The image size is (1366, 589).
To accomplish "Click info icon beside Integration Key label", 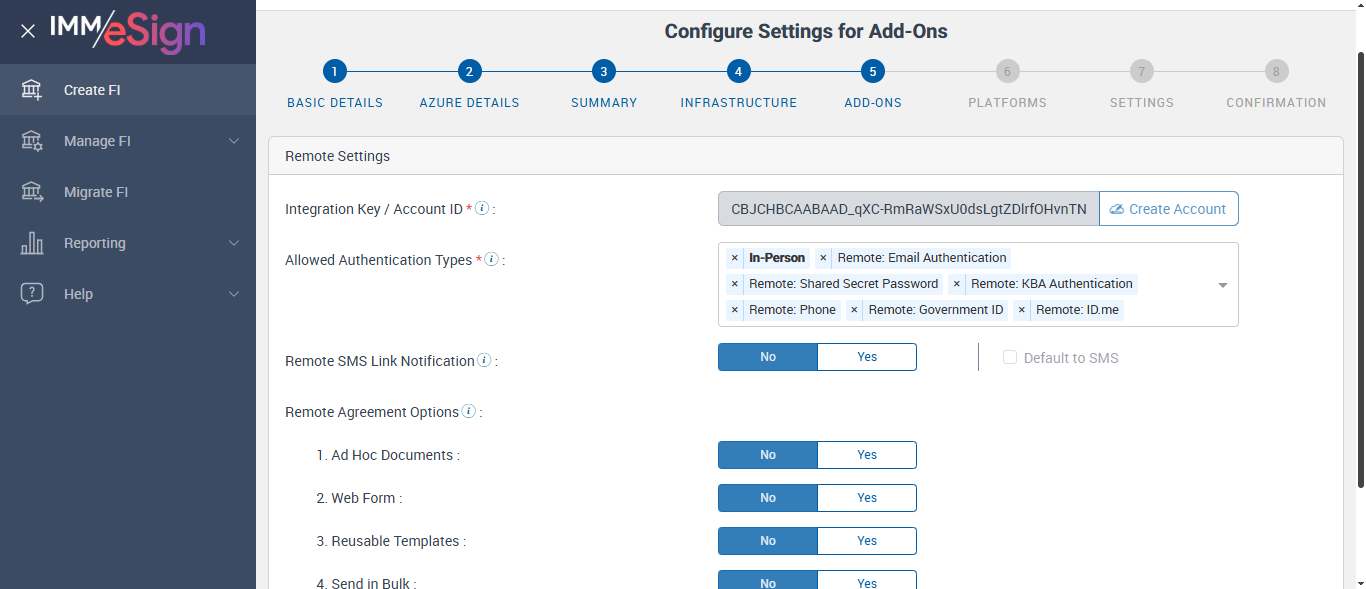I will pos(482,209).
